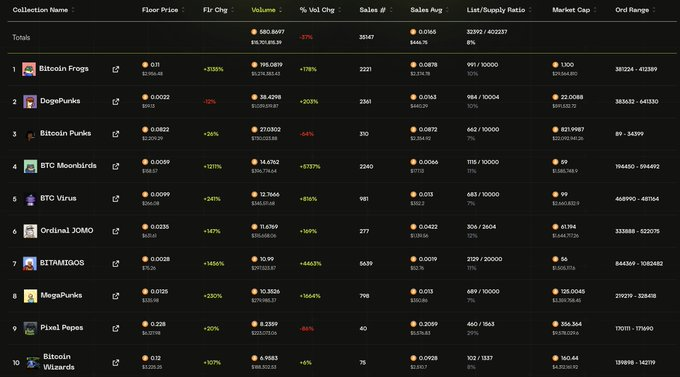Image resolution: width=680 pixels, height=377 pixels.
Task: Click the Ordinal JOMO avatar thumbnail
Action: [x=30, y=231]
